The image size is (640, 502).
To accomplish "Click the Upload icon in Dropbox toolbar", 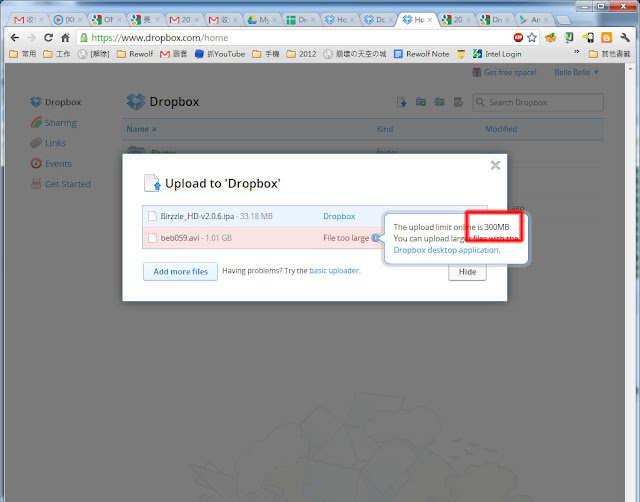I will 402,102.
